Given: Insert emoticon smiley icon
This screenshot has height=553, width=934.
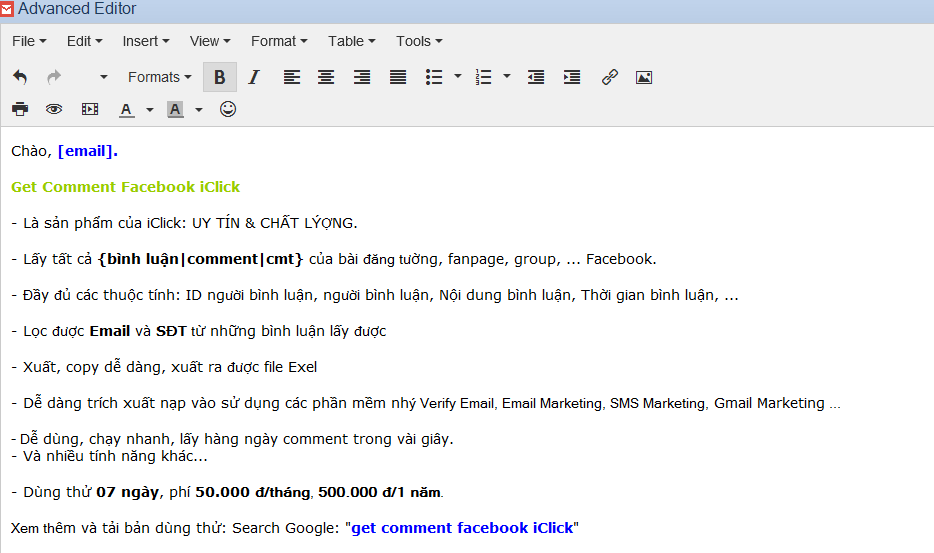Looking at the screenshot, I should 228,109.
